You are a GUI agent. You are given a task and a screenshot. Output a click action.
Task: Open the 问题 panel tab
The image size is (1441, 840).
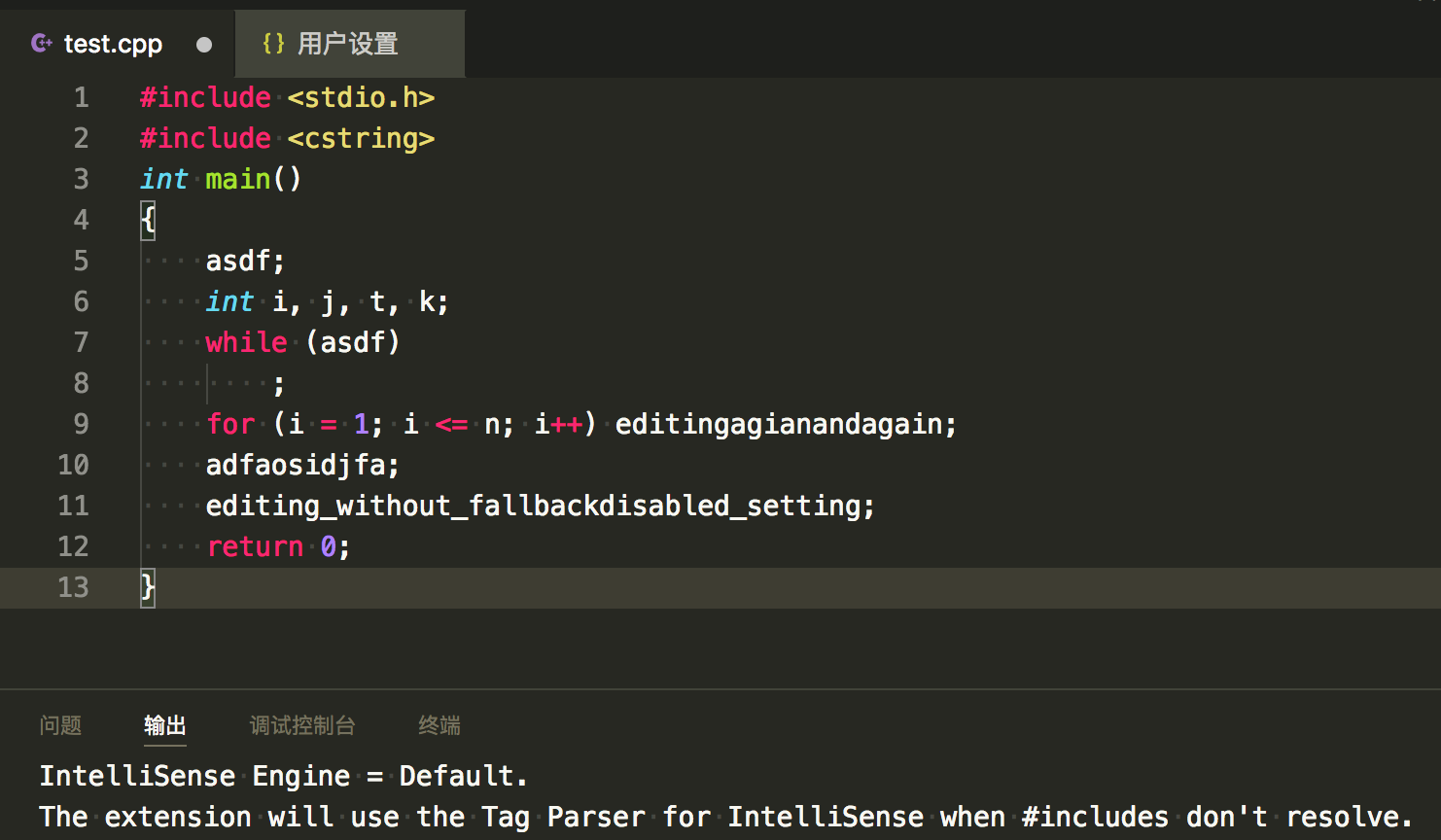pyautogui.click(x=59, y=725)
